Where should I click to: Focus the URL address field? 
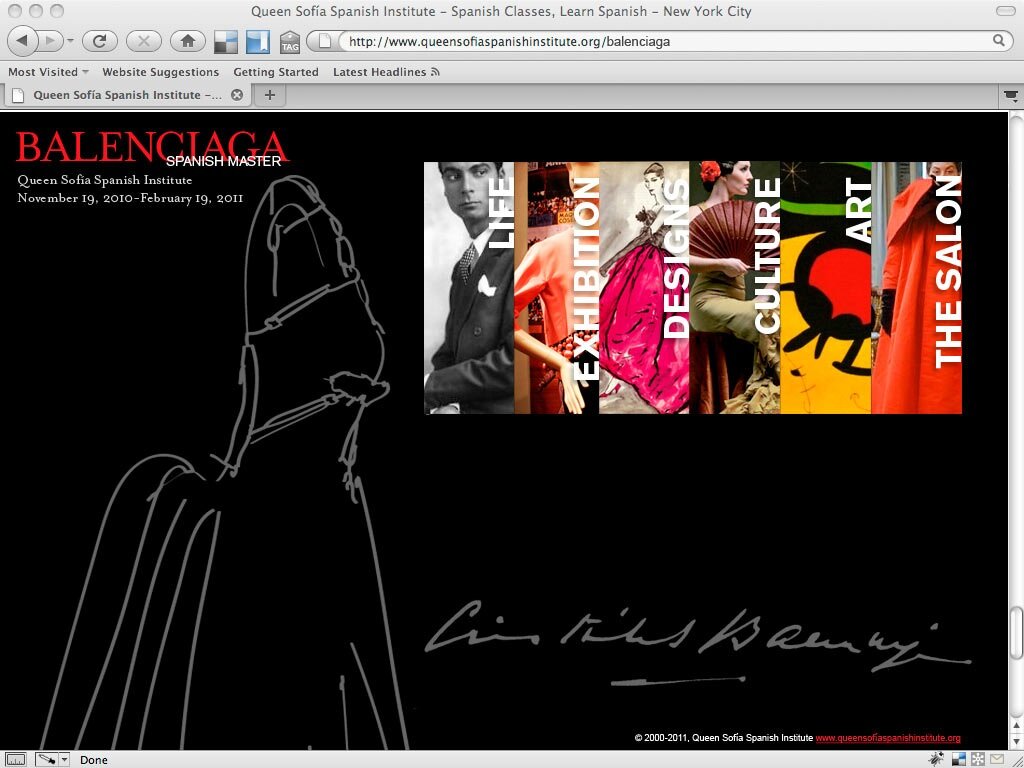click(660, 41)
